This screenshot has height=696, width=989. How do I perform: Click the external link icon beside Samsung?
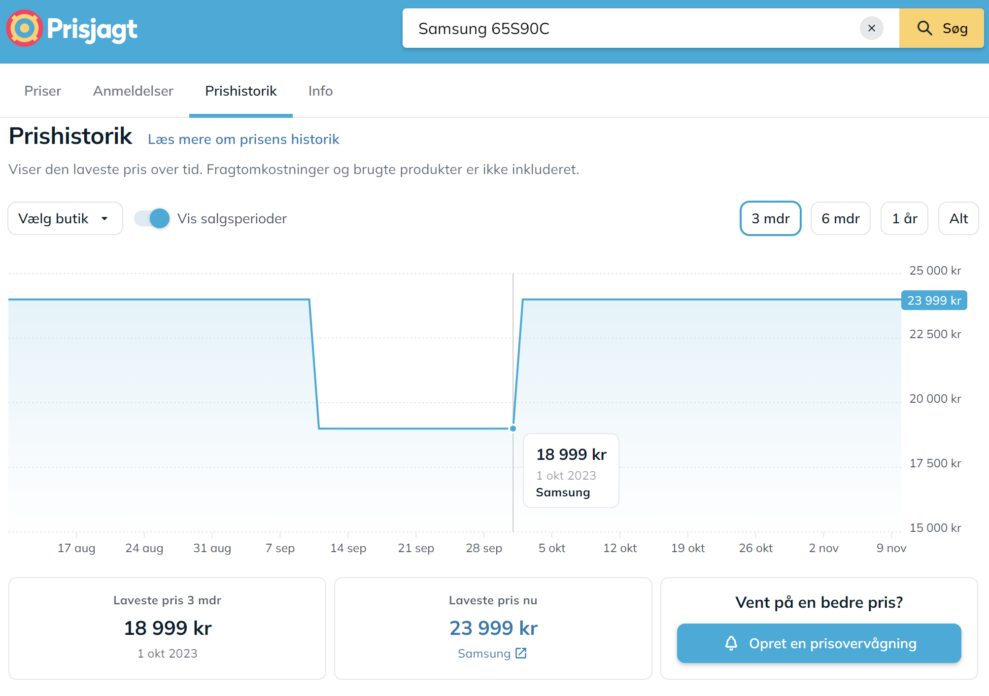[521, 654]
